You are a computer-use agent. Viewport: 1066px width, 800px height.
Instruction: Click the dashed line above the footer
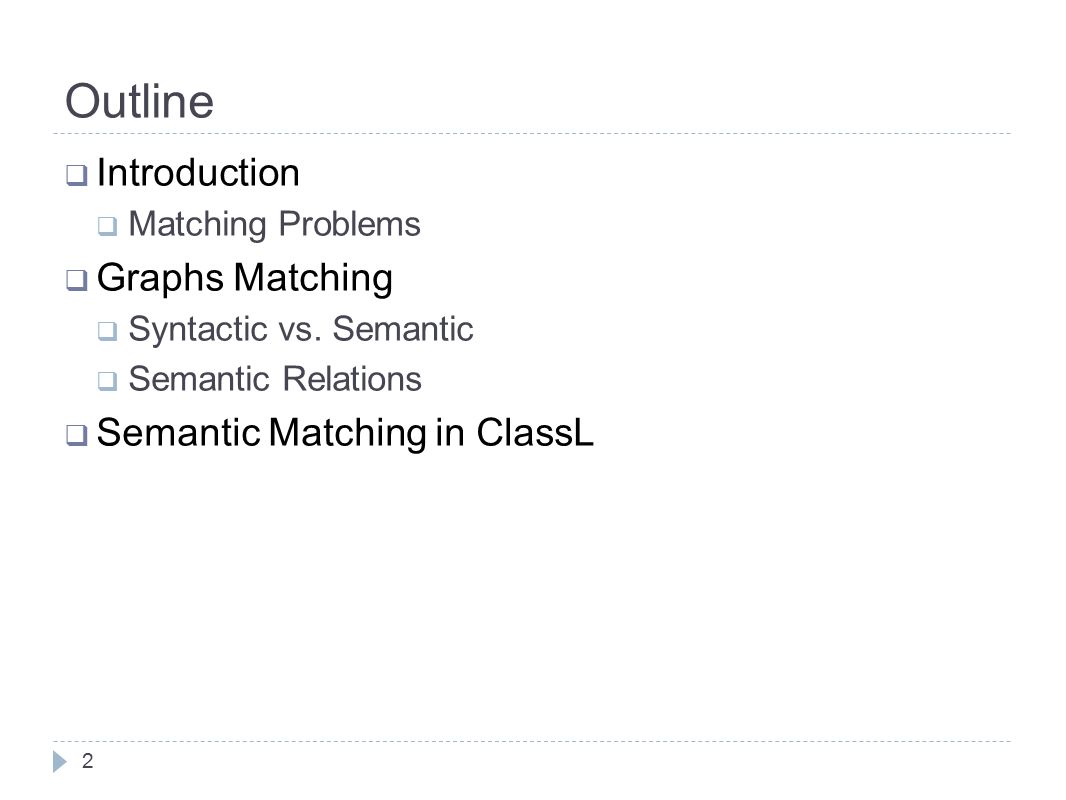[532, 742]
